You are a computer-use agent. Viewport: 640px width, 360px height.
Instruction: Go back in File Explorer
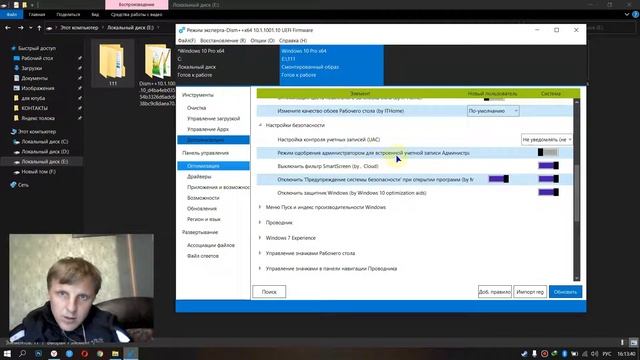(8, 28)
